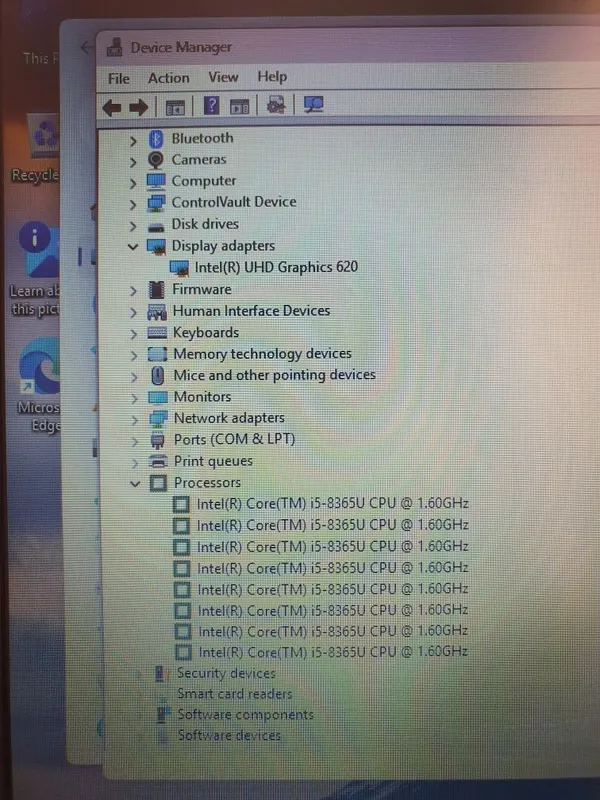Viewport: 600px width, 800px height.
Task: Click the Disk drives icon
Action: pyautogui.click(x=156, y=227)
